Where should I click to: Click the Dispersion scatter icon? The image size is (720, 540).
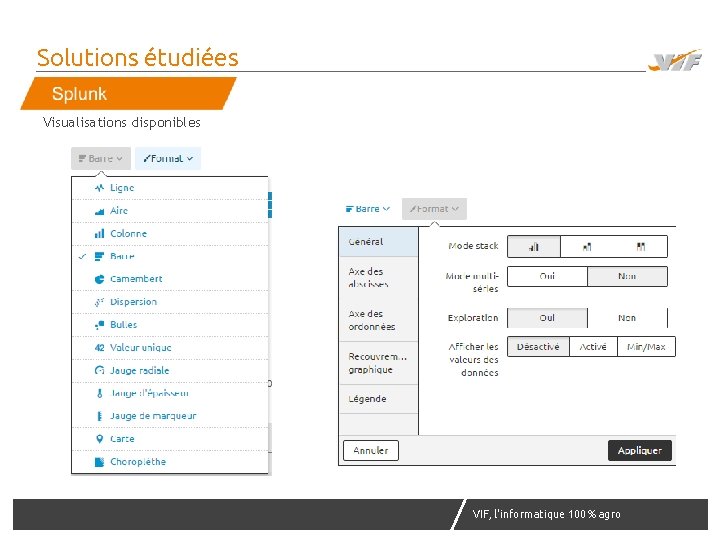pyautogui.click(x=99, y=302)
